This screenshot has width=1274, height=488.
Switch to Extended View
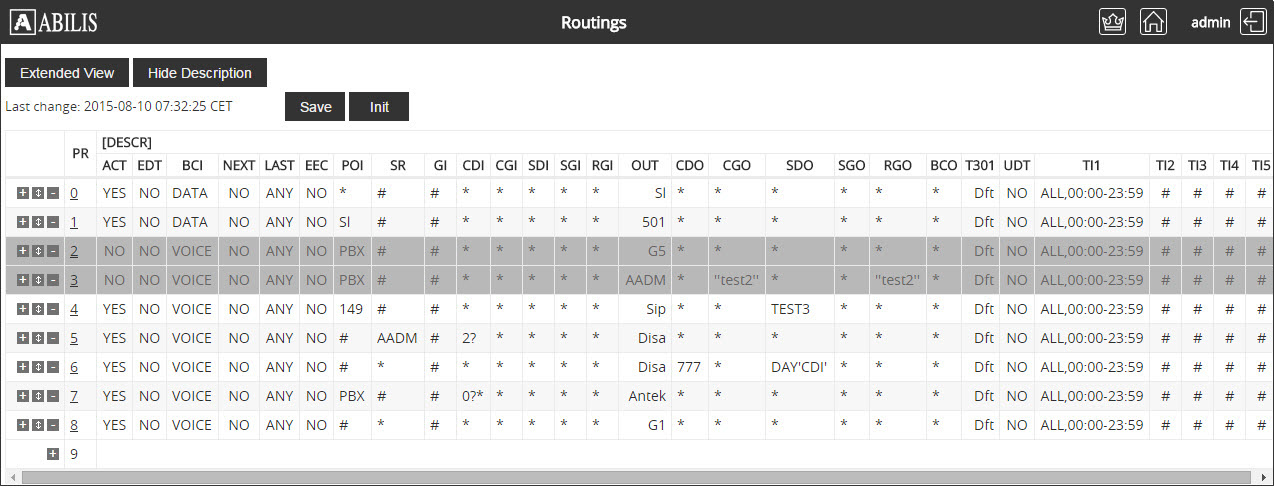point(67,73)
